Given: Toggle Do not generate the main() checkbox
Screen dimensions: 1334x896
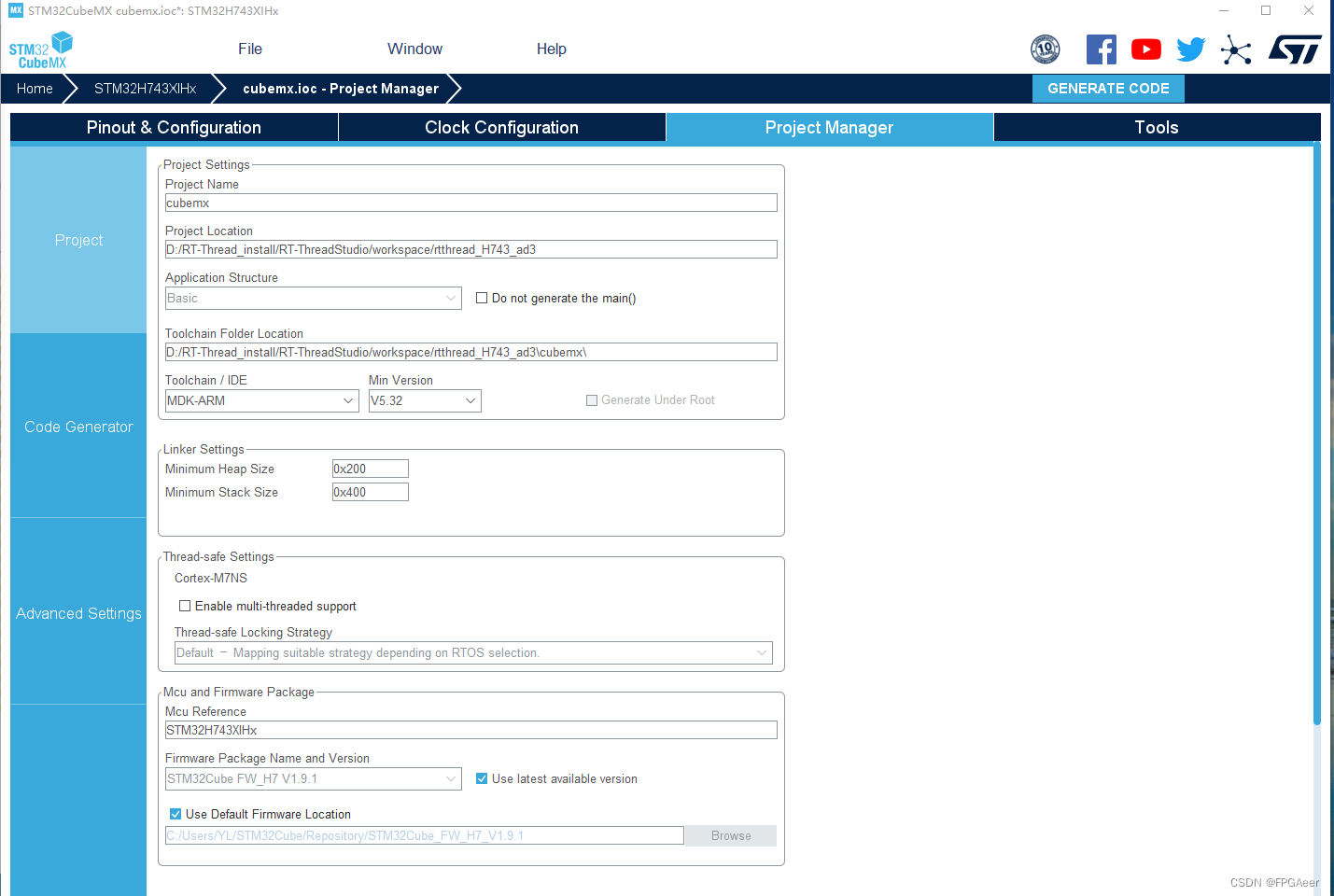Looking at the screenshot, I should (482, 298).
